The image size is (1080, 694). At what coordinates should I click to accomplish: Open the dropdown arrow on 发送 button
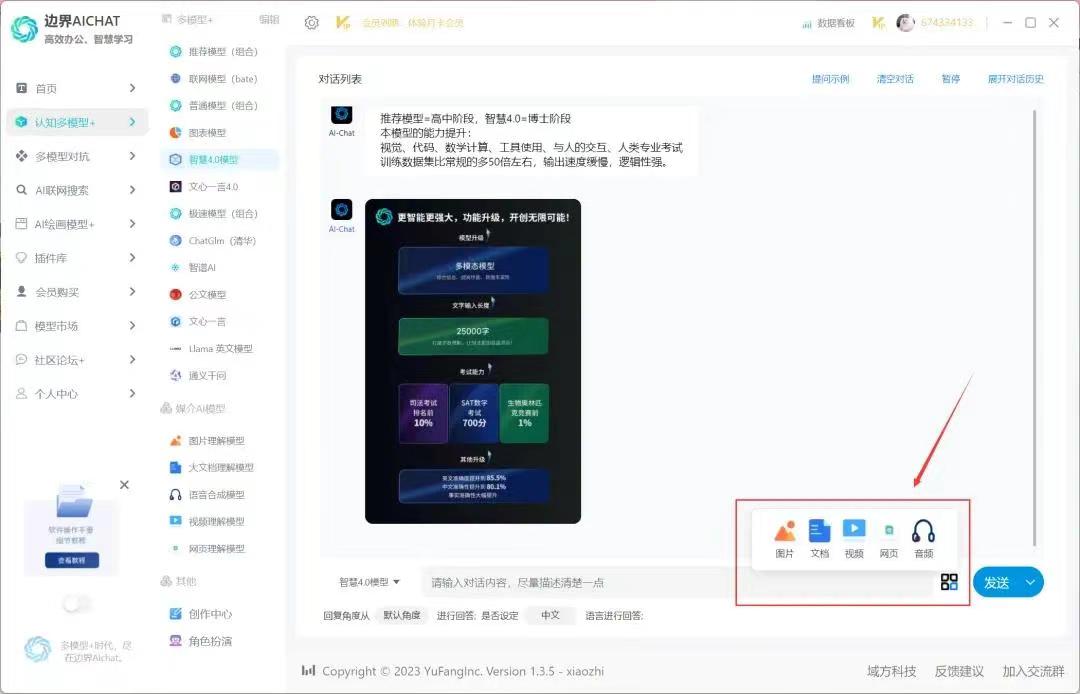click(1030, 582)
